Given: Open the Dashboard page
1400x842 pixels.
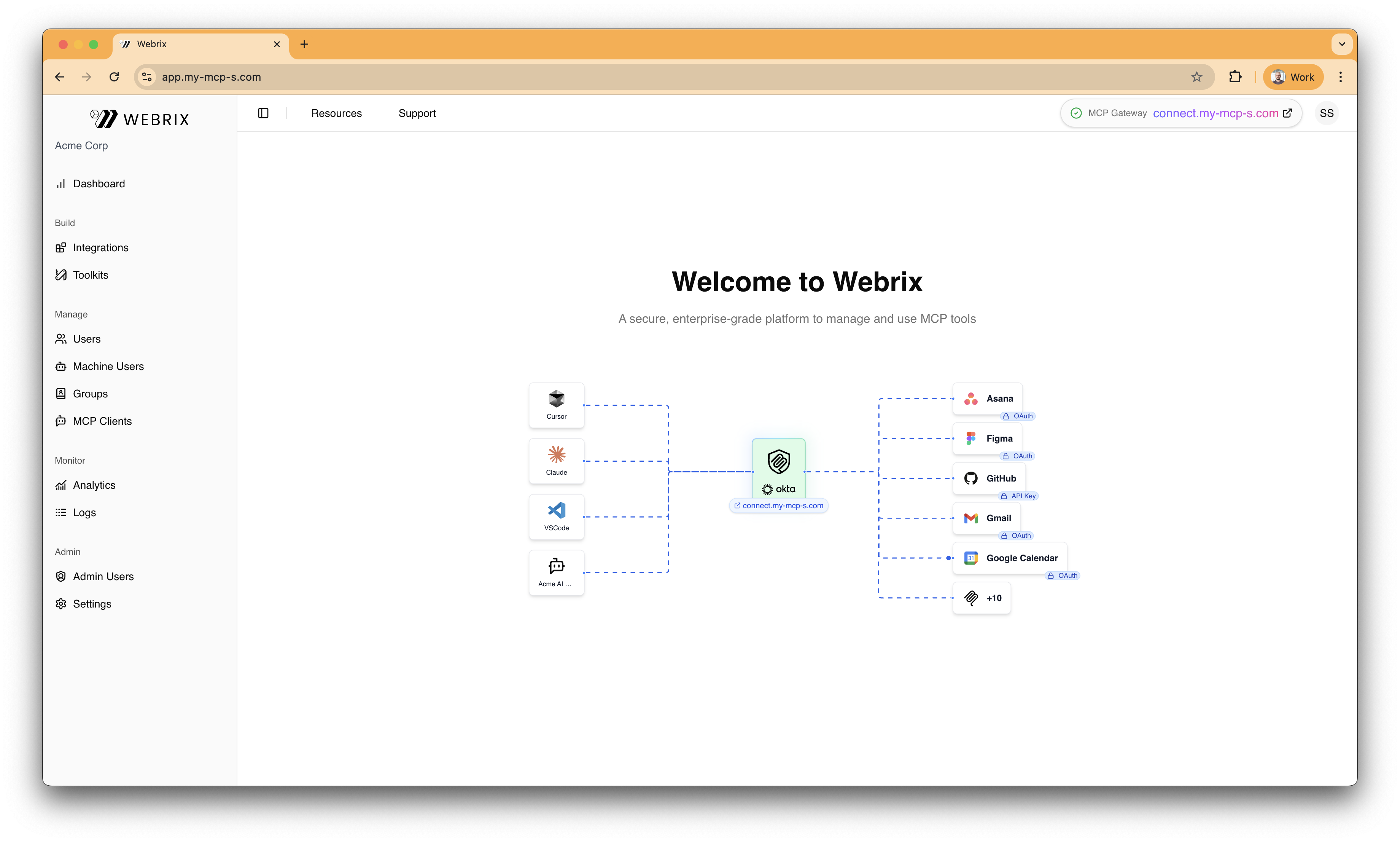Looking at the screenshot, I should coord(99,184).
